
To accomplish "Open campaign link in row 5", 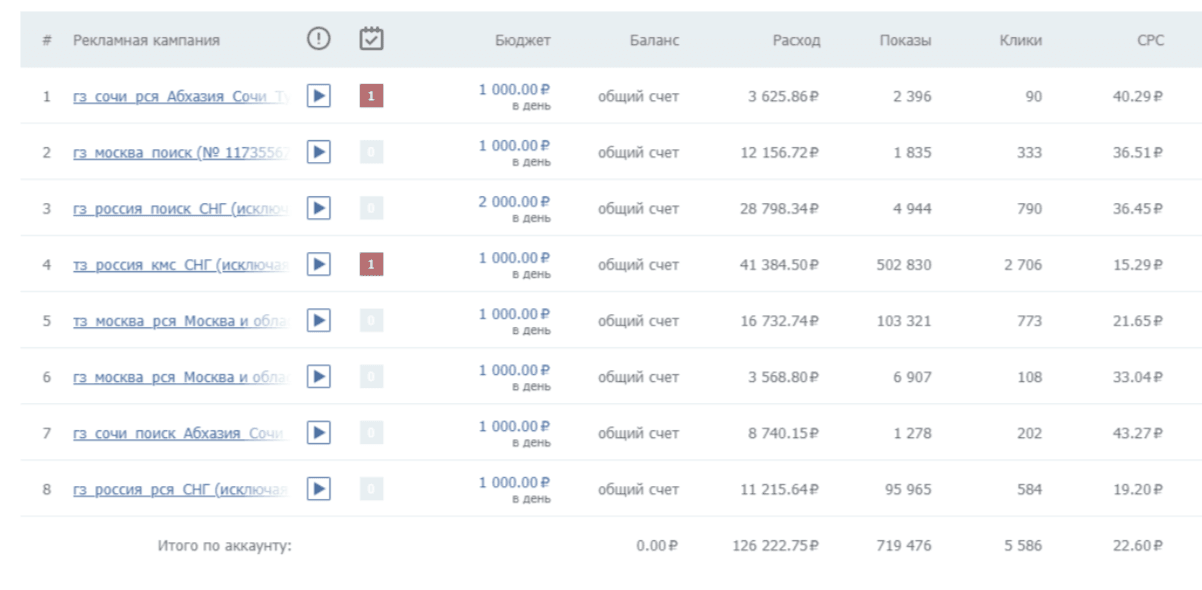I will [180, 321].
